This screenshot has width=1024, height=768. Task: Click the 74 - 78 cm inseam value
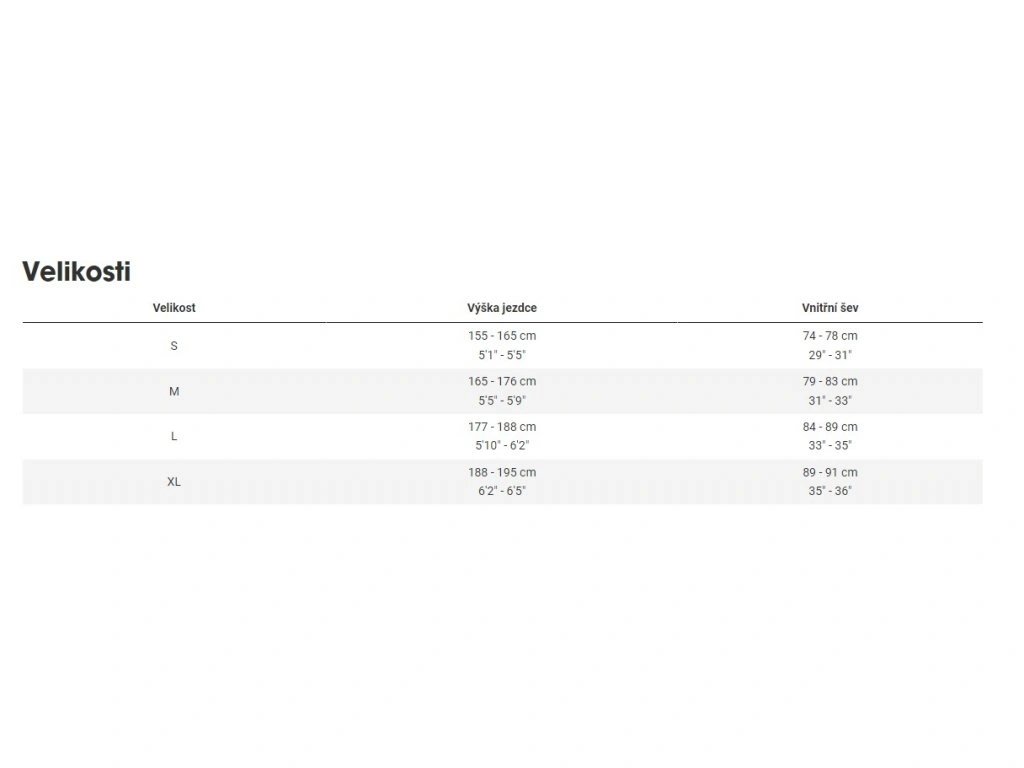830,336
